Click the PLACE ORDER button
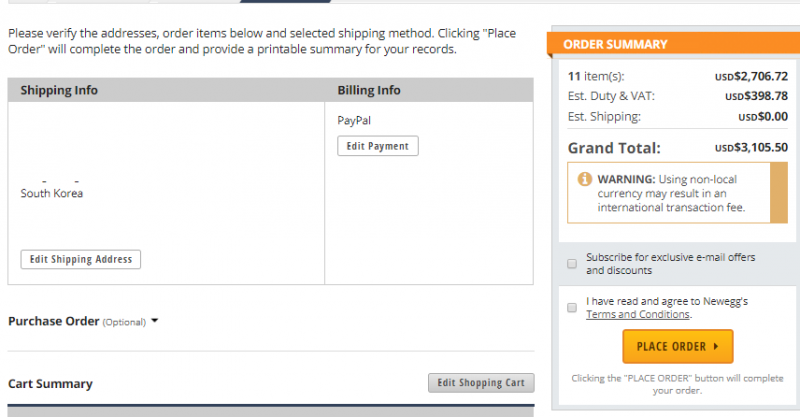 click(x=678, y=347)
